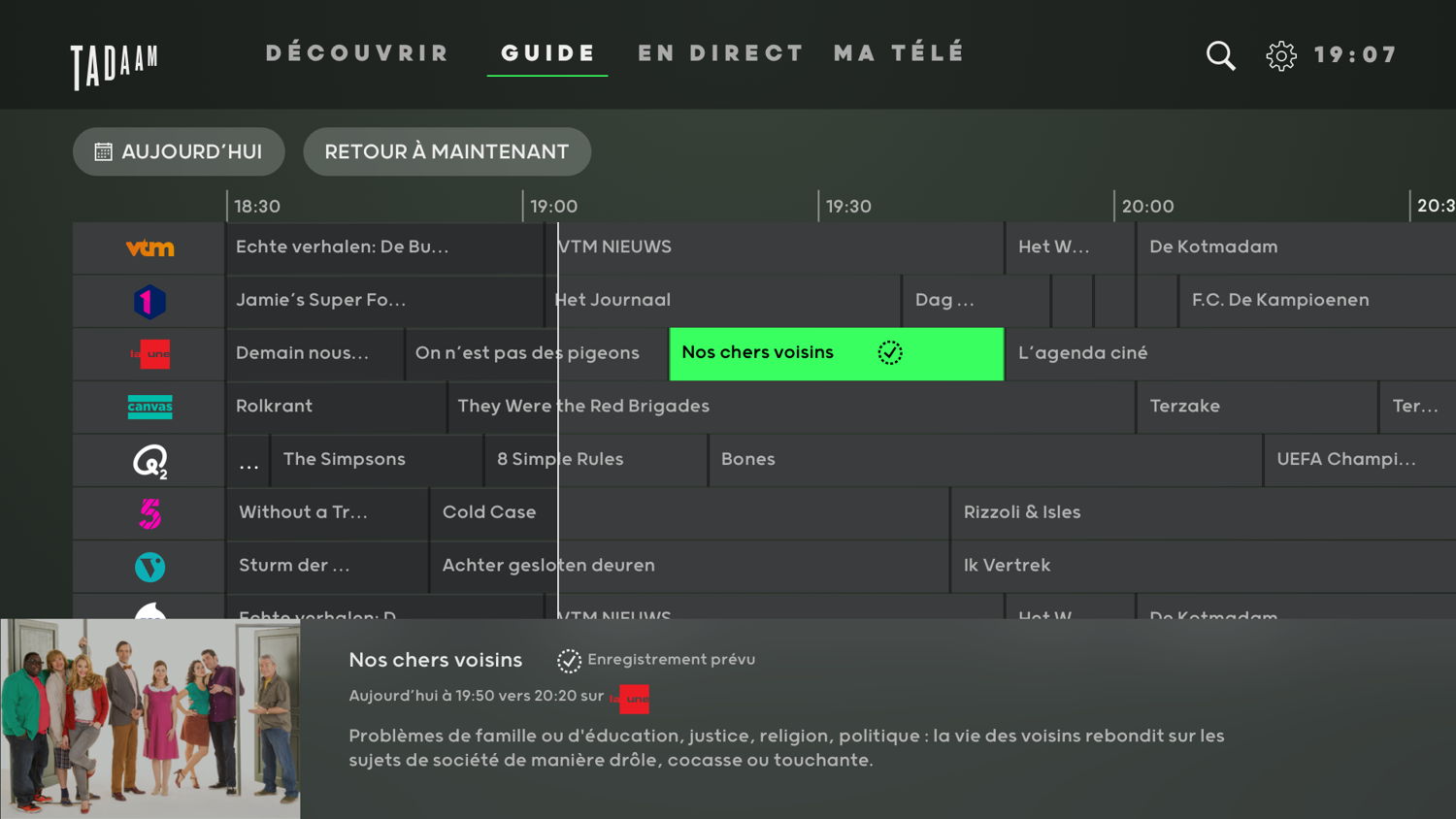Screen dimensions: 1456x819
Task: Click the 20:00 timeline marker
Action: tap(1147, 207)
